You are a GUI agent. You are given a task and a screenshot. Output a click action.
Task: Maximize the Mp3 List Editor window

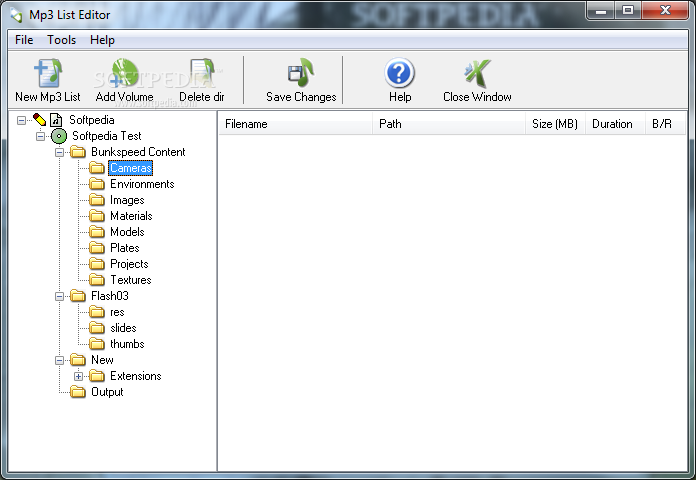point(628,10)
